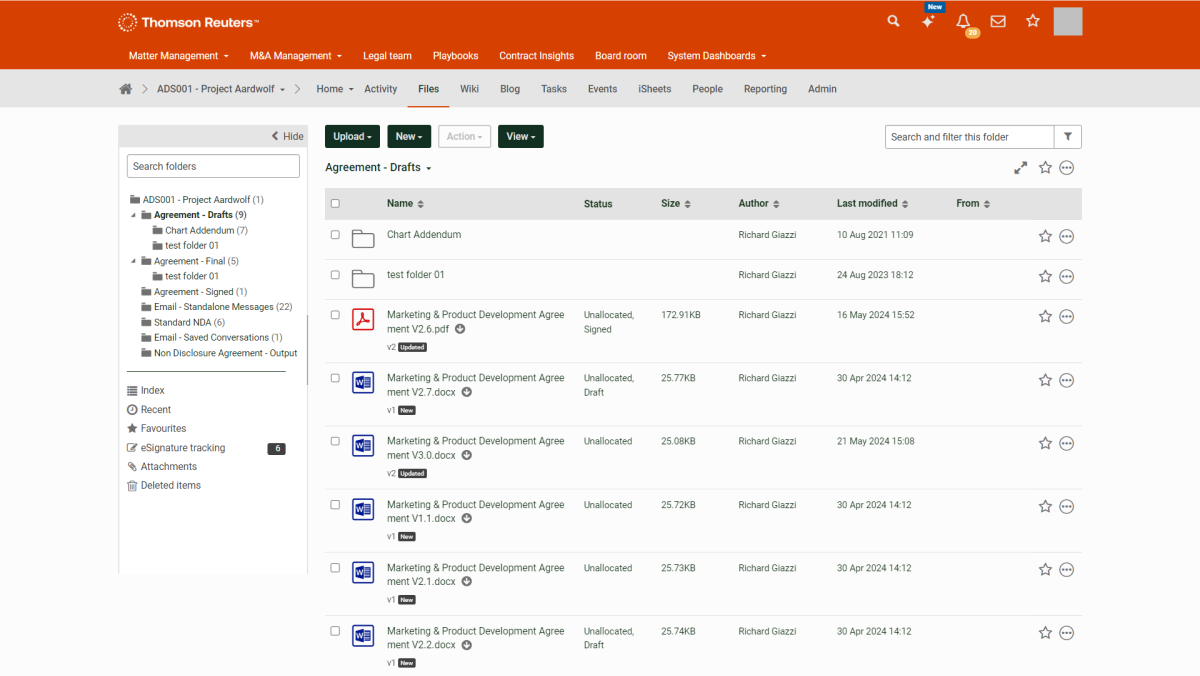
Task: Expand folder view to full screen
Action: click(x=1020, y=168)
